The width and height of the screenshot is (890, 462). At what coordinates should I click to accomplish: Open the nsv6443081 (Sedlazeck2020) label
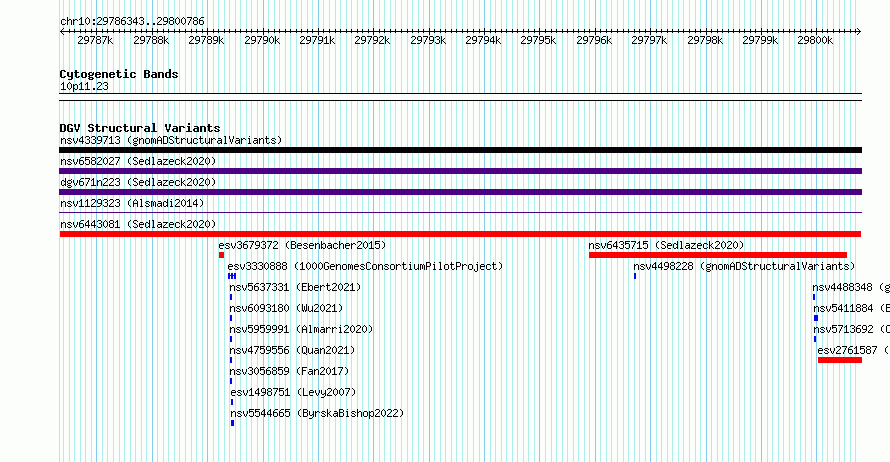pyautogui.click(x=138, y=224)
